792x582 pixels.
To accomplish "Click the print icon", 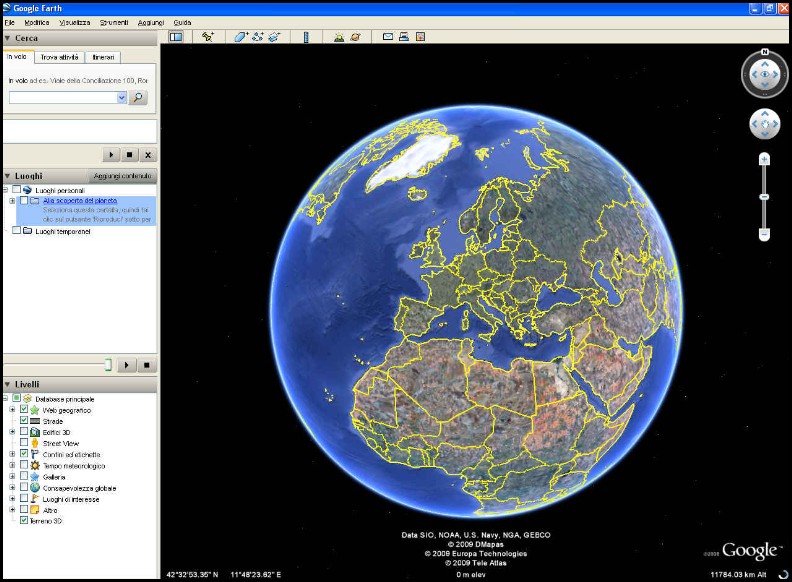I will (x=404, y=36).
